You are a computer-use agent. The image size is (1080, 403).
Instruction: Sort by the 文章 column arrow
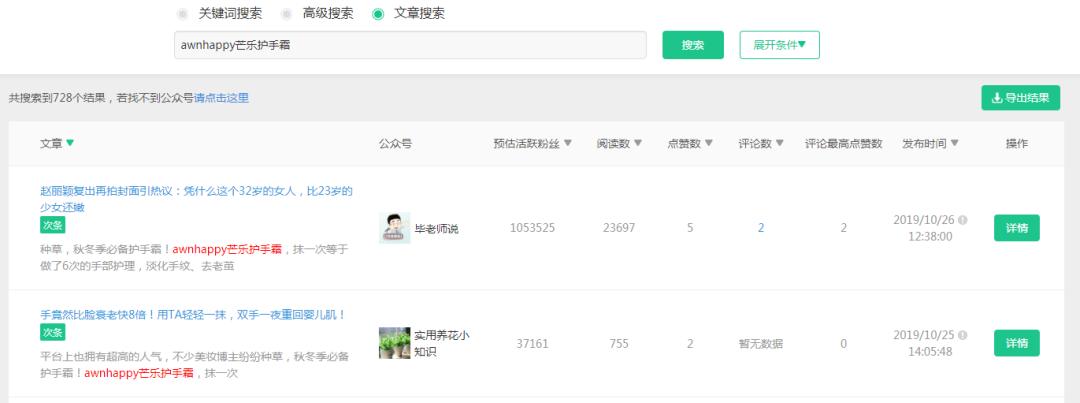70,143
